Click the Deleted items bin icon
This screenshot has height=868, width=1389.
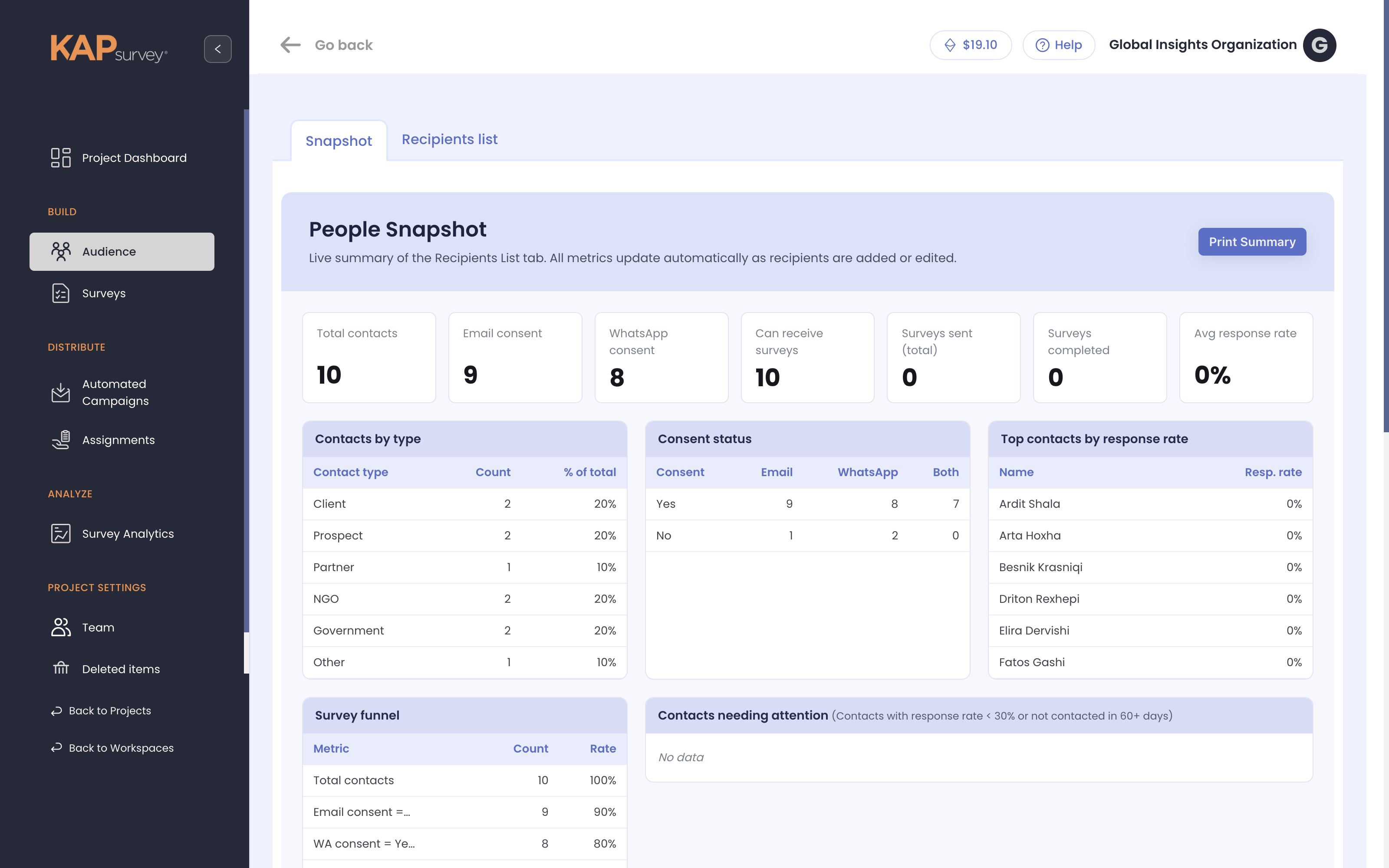coord(61,668)
